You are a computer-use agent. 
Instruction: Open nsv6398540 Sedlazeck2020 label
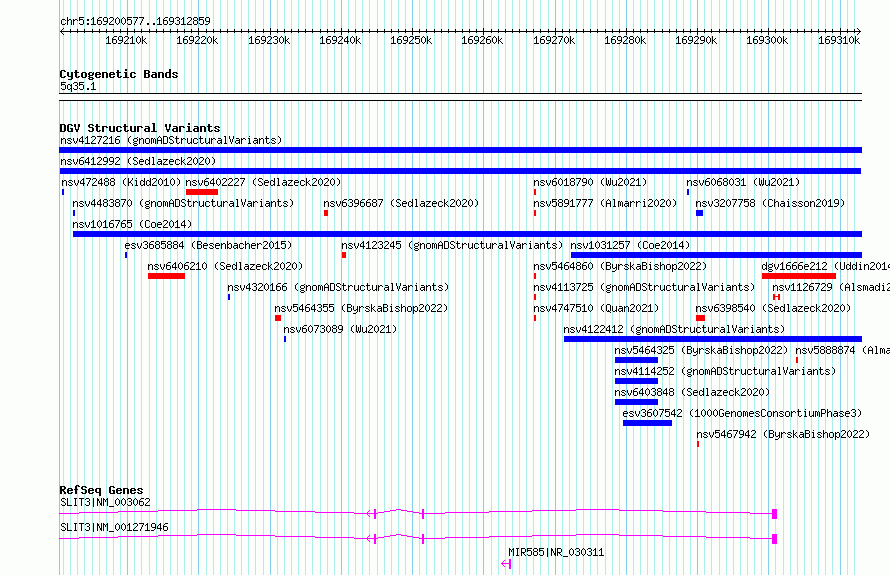pos(773,308)
